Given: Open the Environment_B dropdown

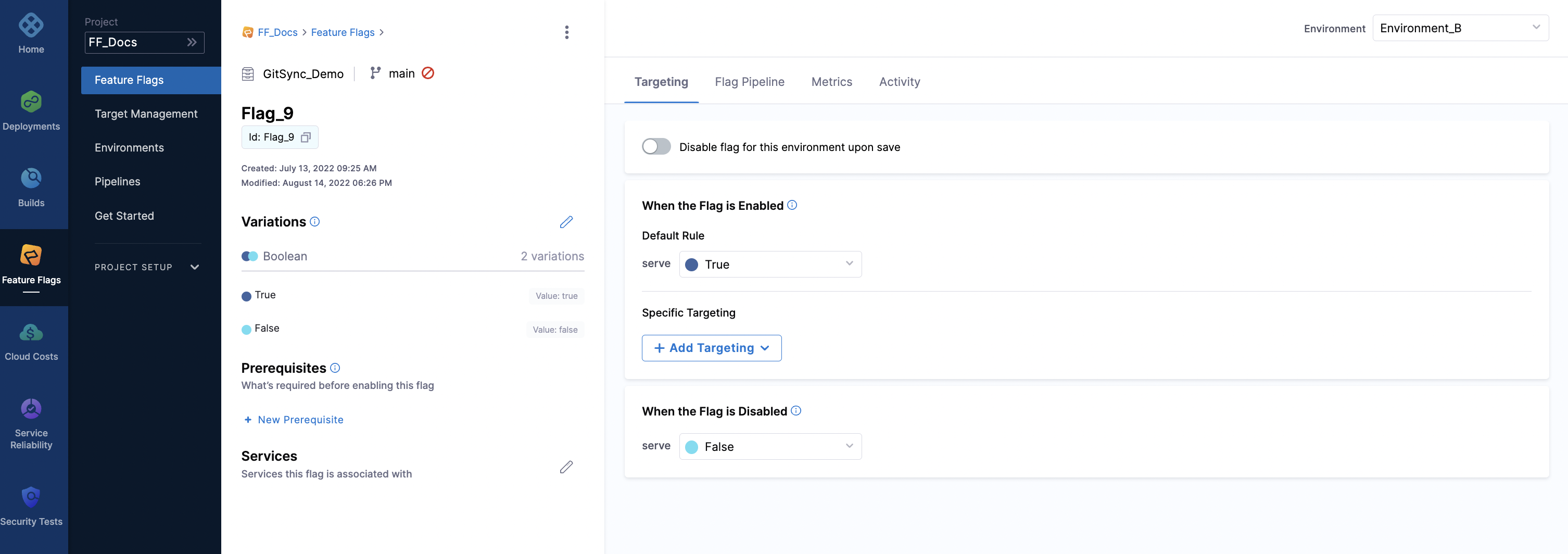Looking at the screenshot, I should pos(1460,28).
